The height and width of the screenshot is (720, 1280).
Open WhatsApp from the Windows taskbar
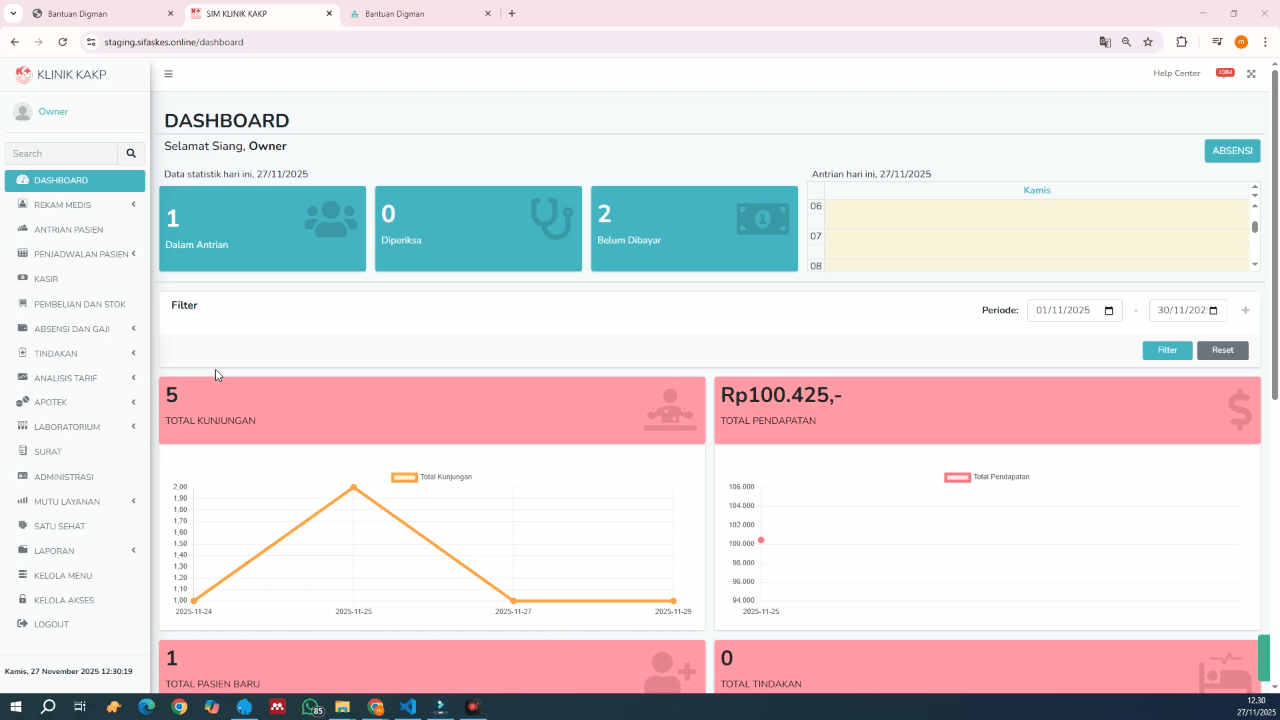pos(310,707)
